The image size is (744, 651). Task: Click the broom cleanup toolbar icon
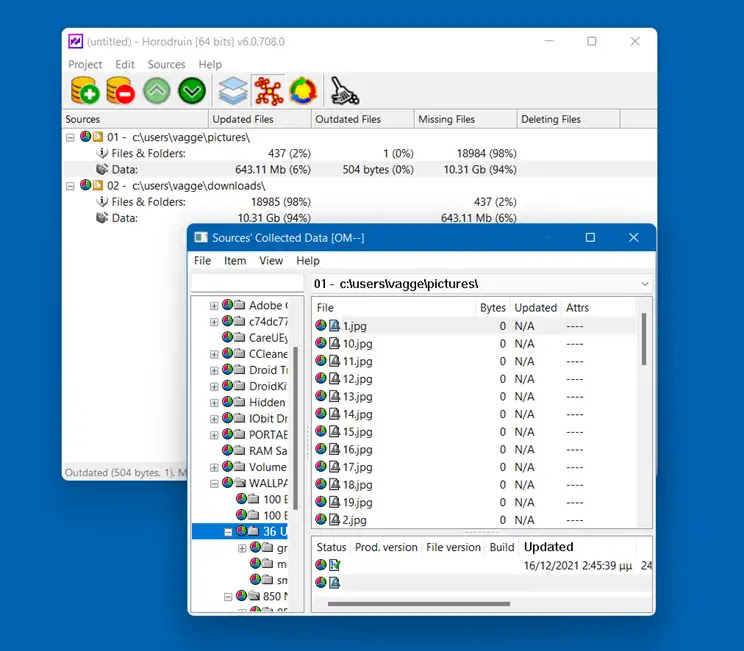[x=344, y=91]
